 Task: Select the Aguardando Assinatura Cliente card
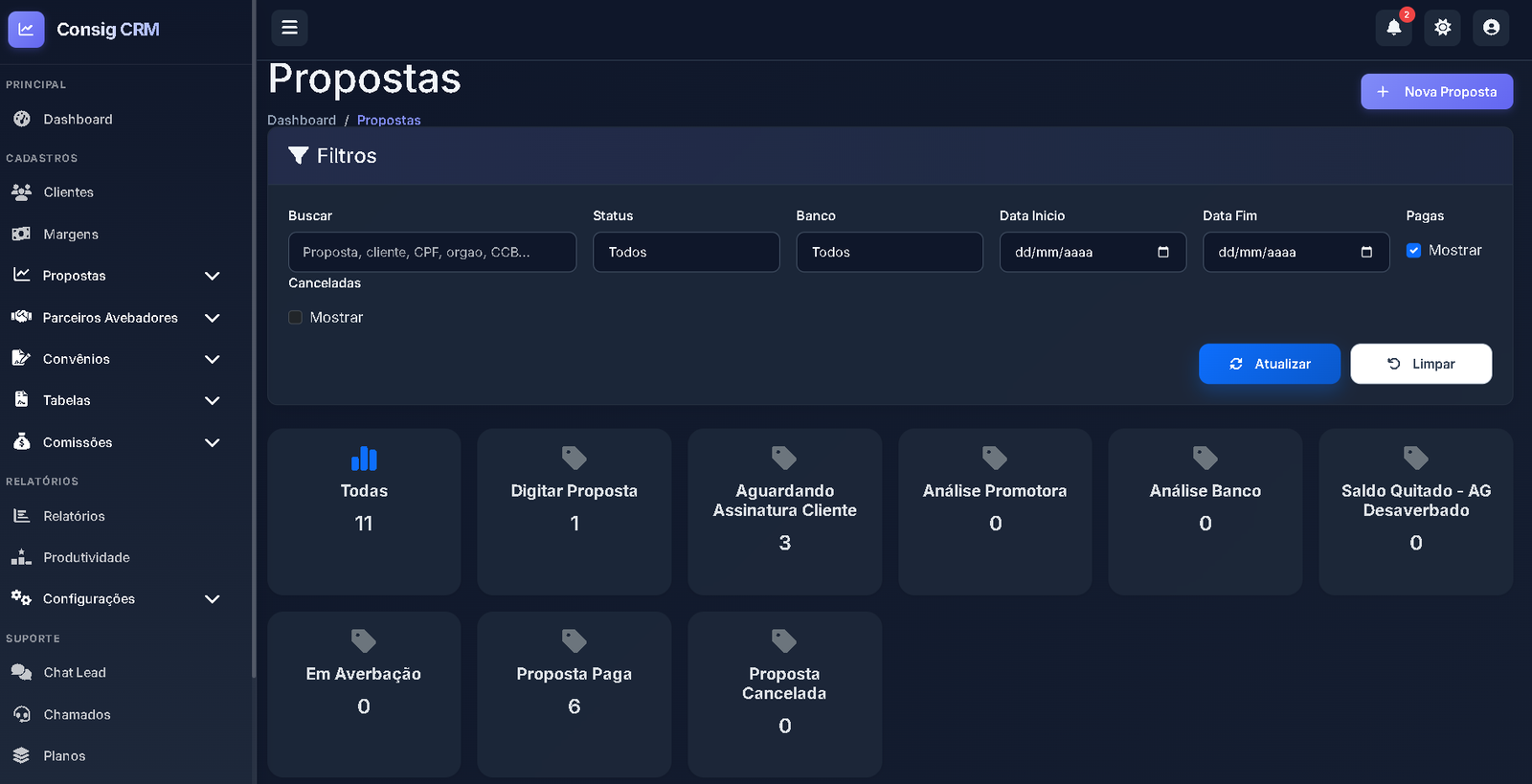785,512
